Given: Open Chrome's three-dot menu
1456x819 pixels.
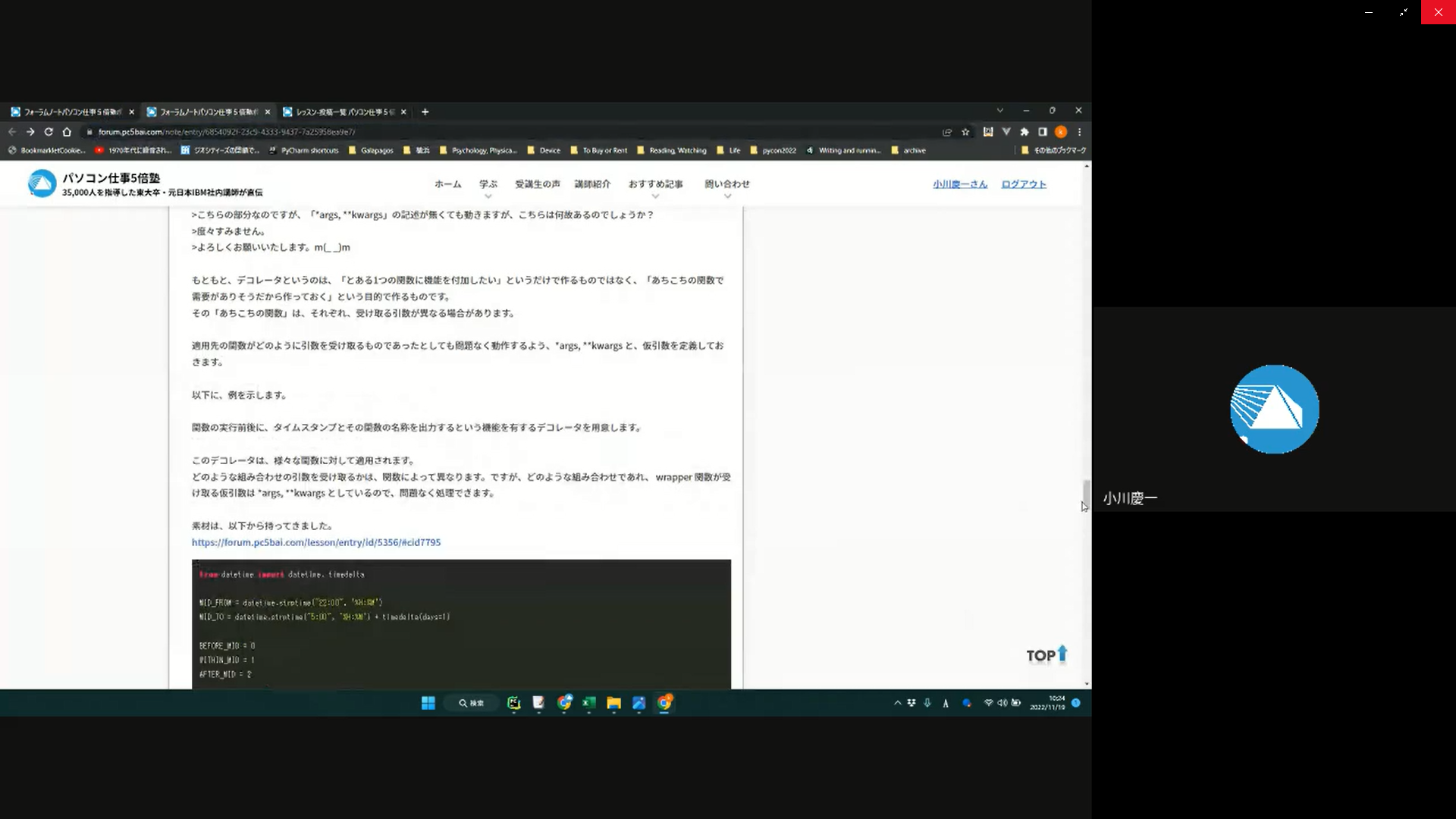Looking at the screenshot, I should coord(1079,132).
